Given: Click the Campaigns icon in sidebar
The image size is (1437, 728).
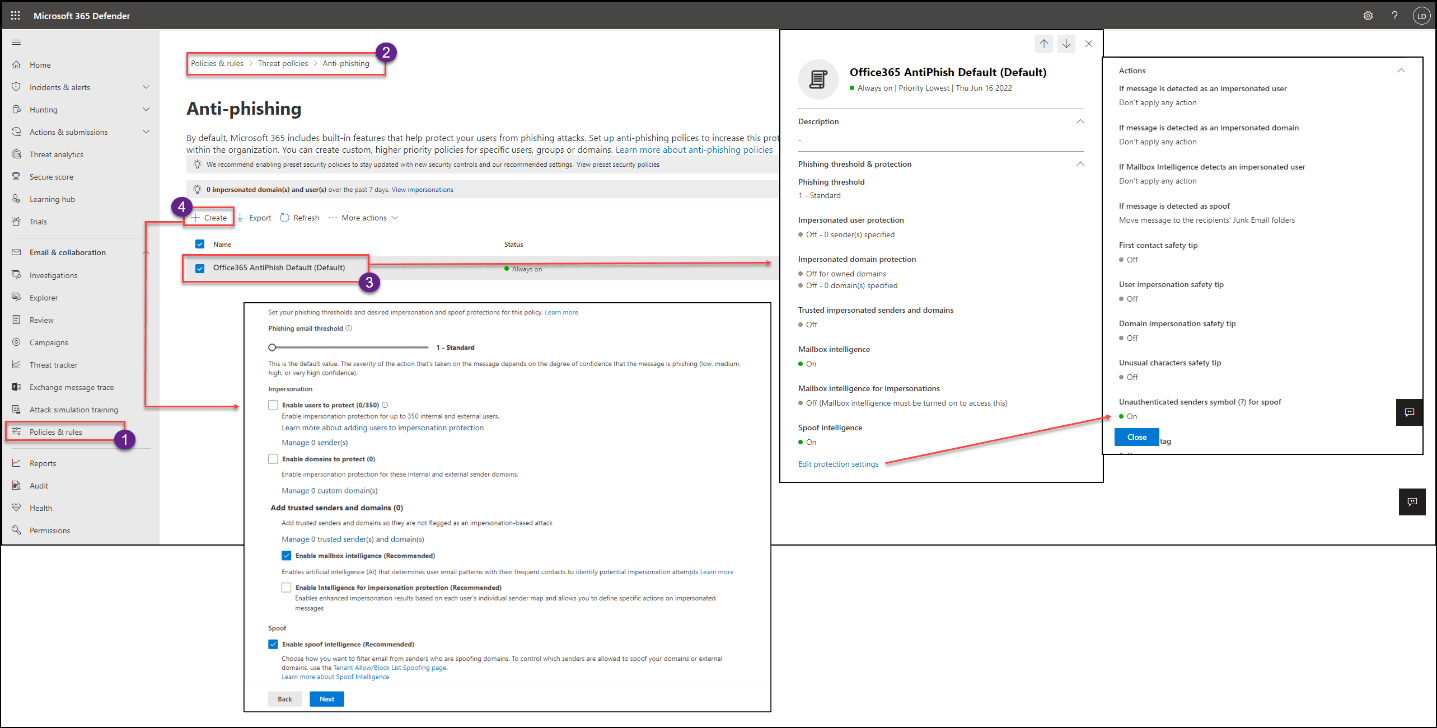Looking at the screenshot, I should 16,342.
